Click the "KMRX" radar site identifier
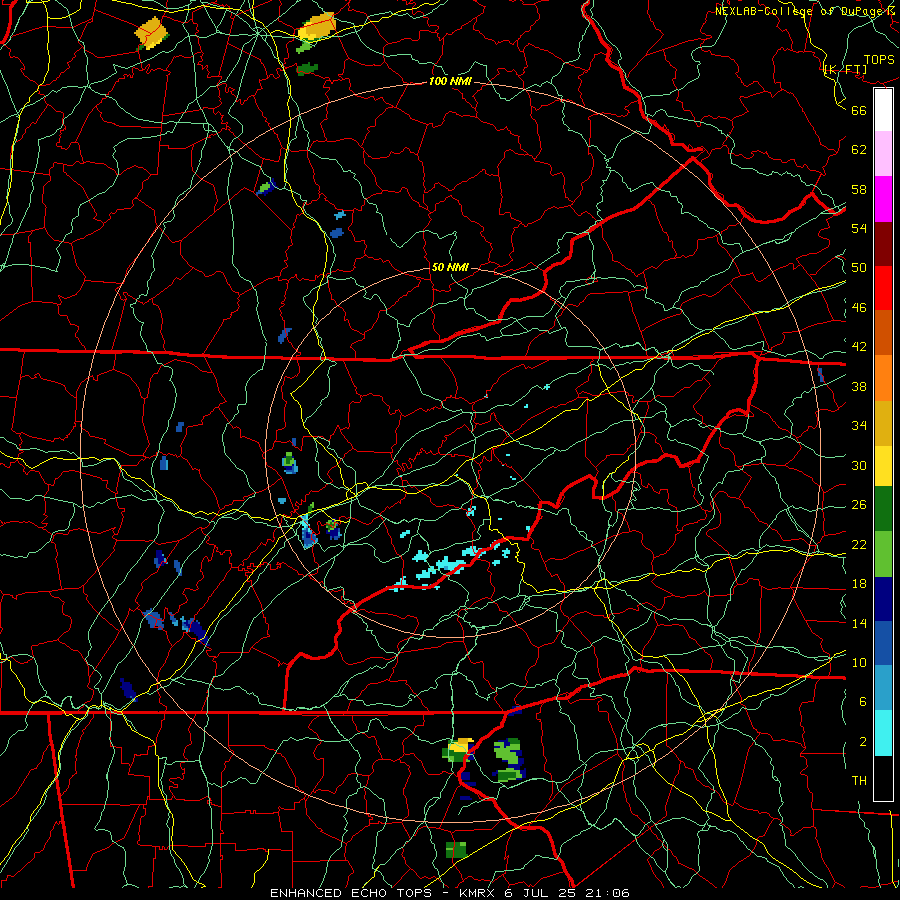Screen dimensions: 900x900 click(x=476, y=893)
